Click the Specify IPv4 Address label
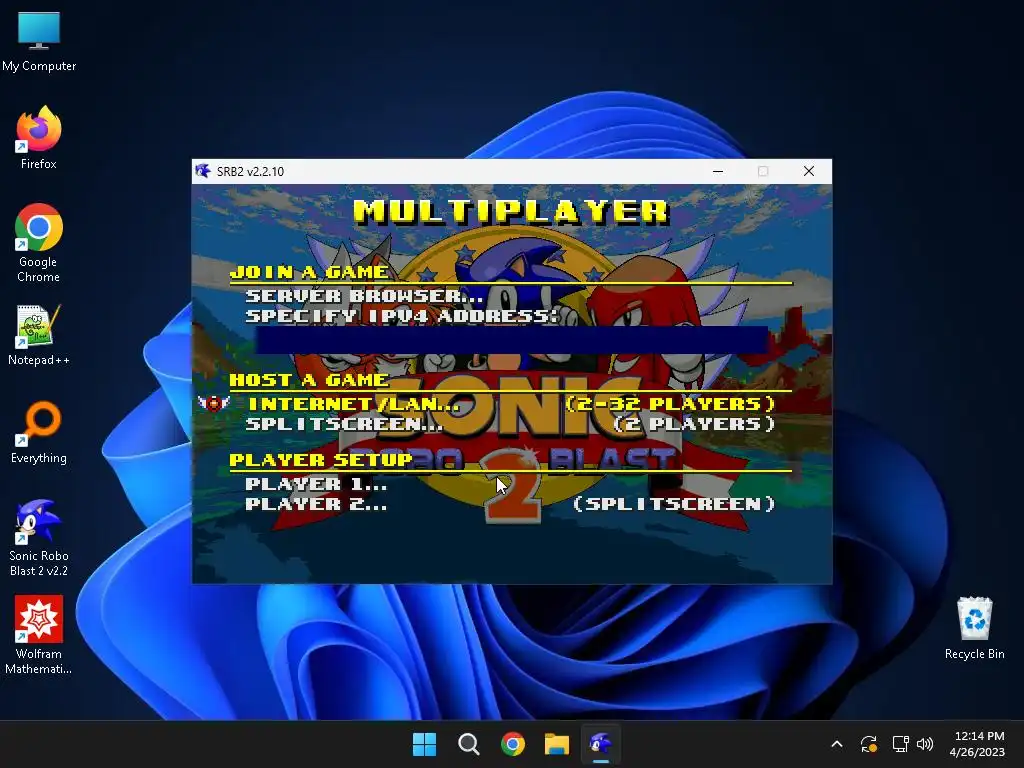This screenshot has height=768, width=1024. click(402, 316)
